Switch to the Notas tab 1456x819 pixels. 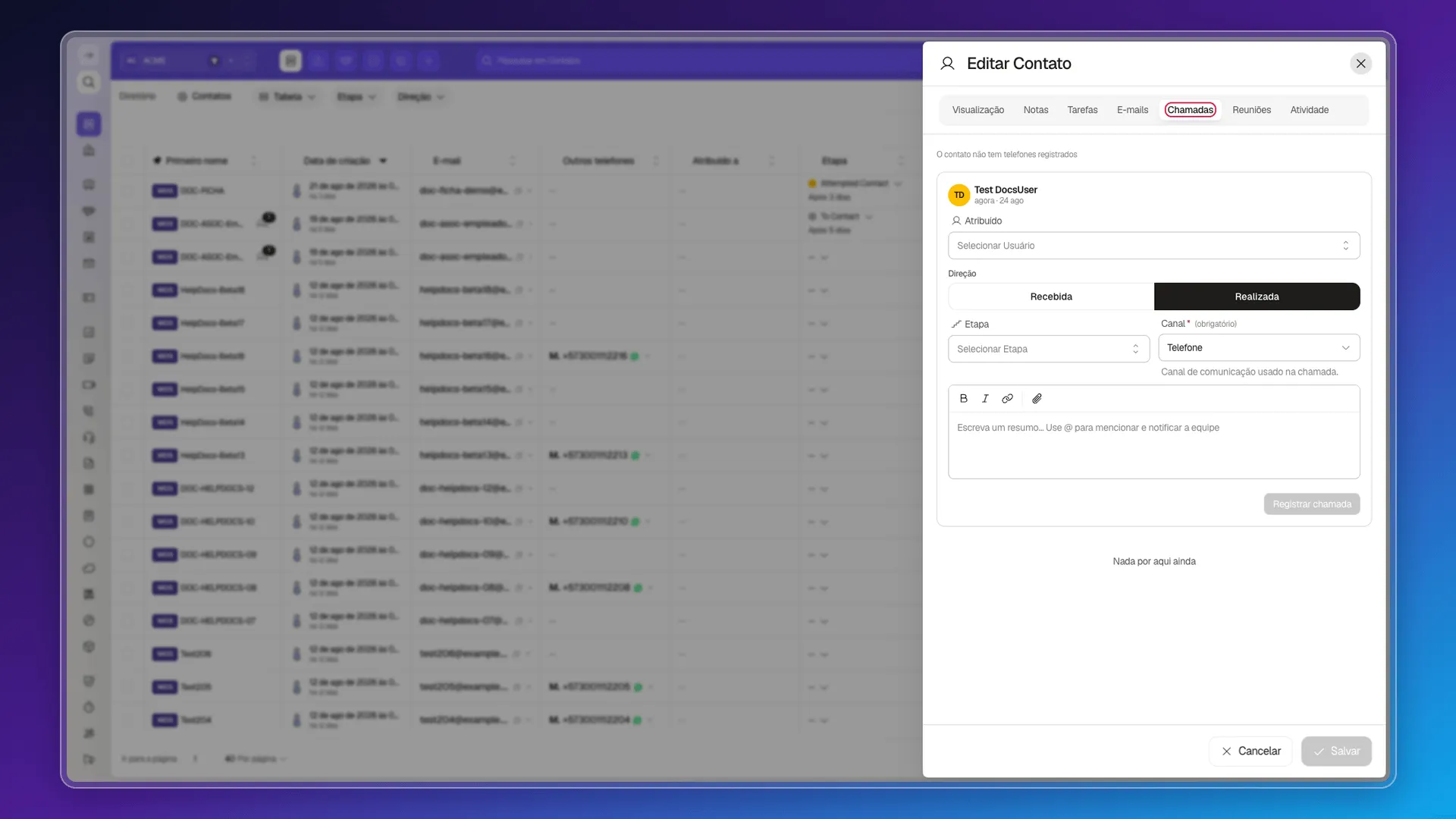click(x=1036, y=110)
